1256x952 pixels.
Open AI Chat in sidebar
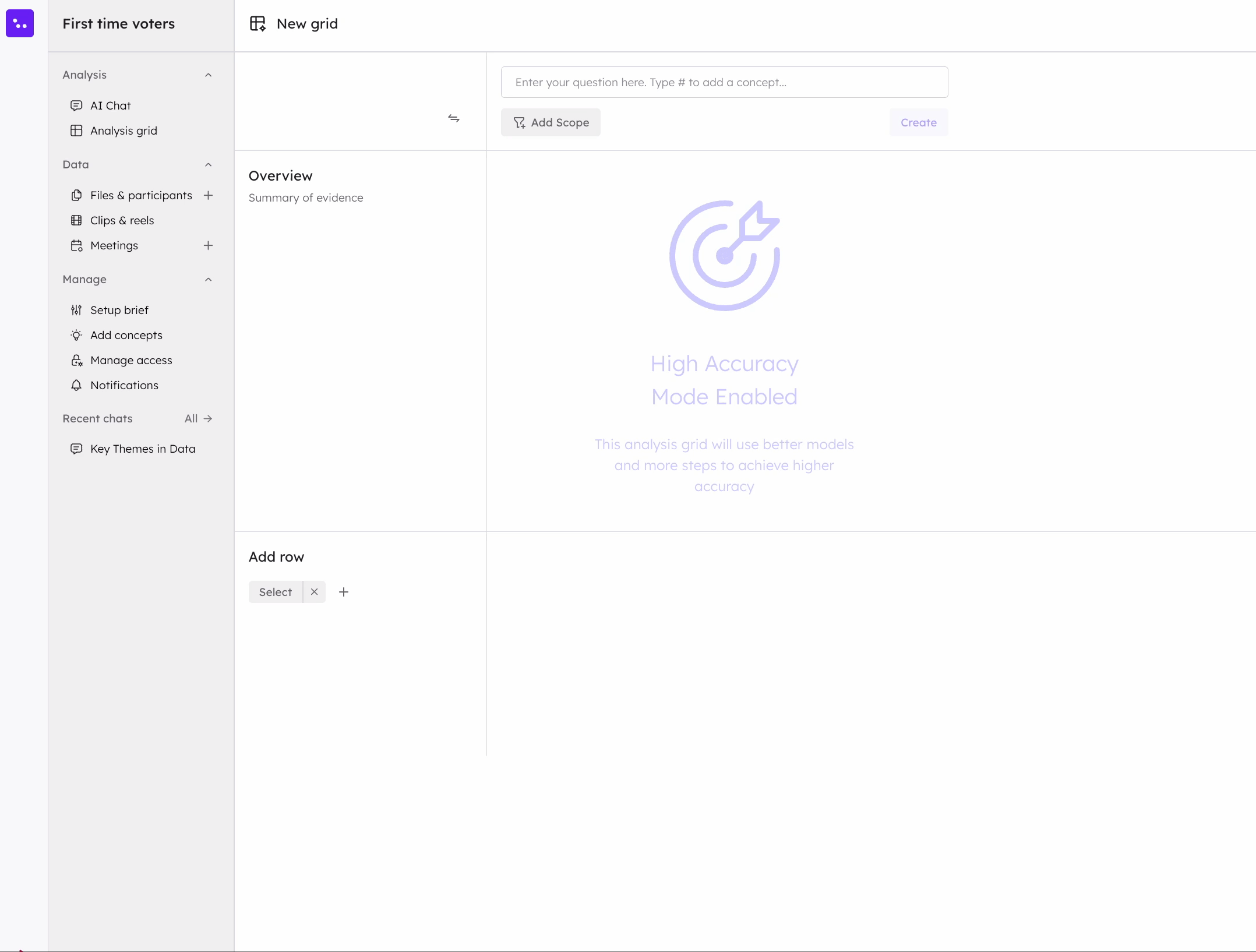coord(110,105)
